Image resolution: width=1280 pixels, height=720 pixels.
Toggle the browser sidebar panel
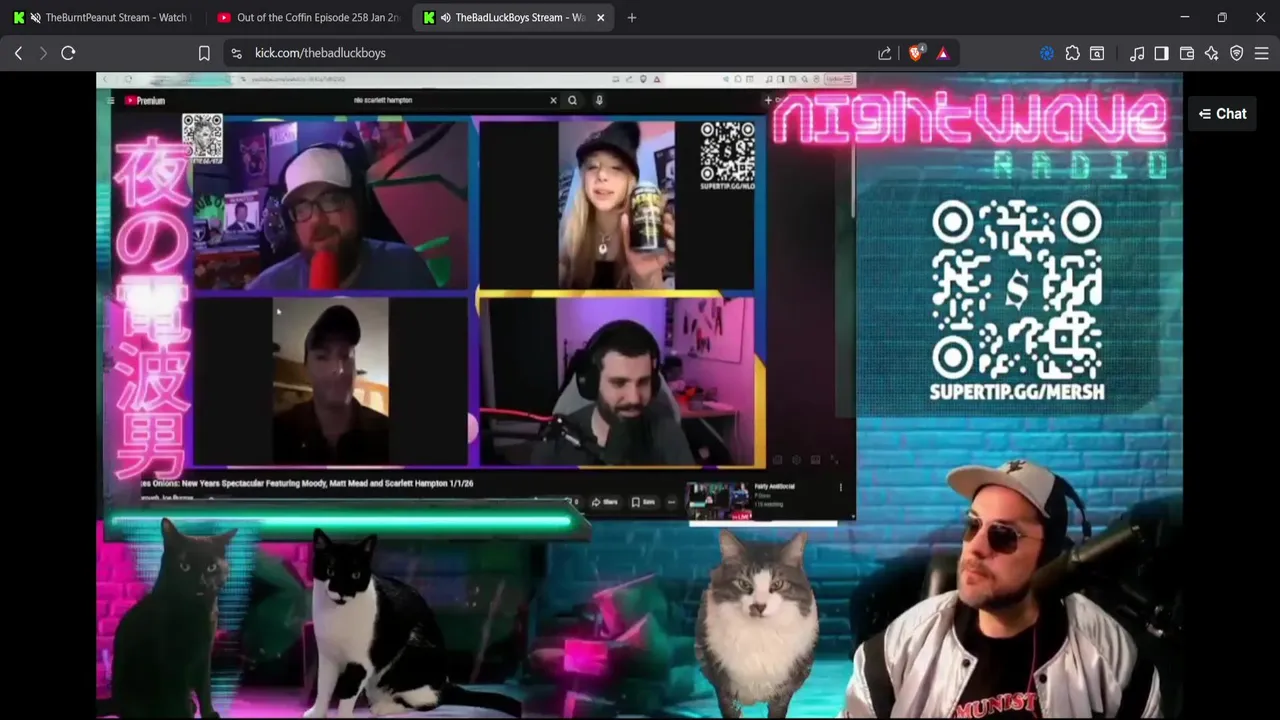(x=1161, y=53)
